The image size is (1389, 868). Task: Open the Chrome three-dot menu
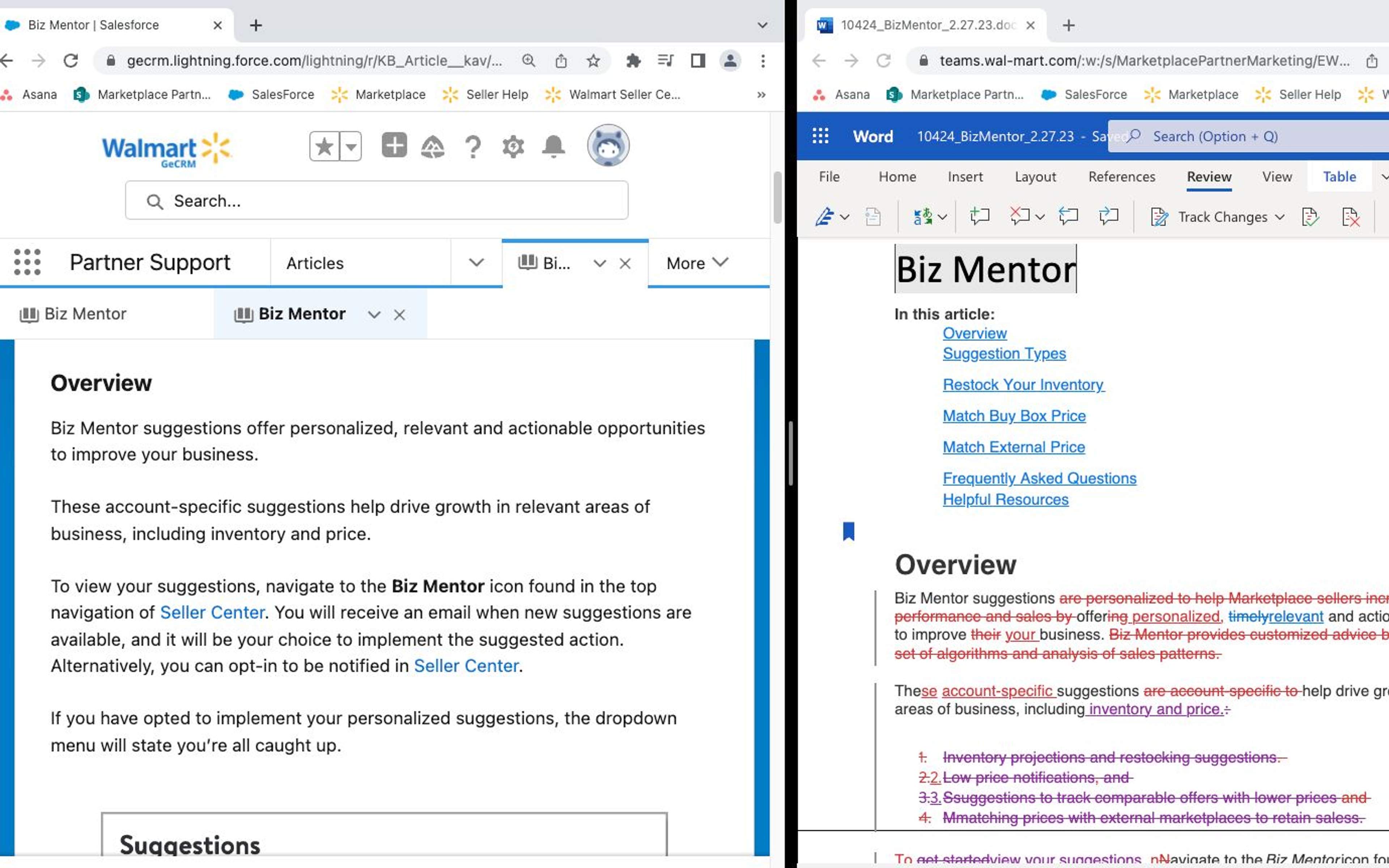[x=763, y=60]
